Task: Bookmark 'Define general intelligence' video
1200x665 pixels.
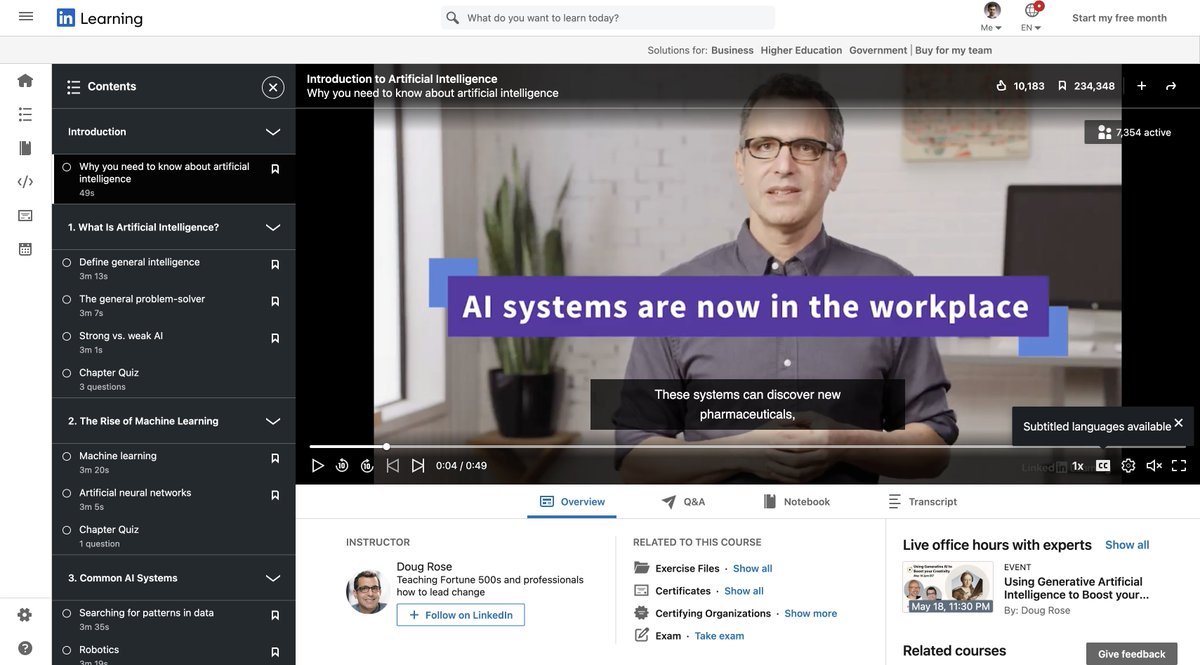Action: pyautogui.click(x=275, y=264)
